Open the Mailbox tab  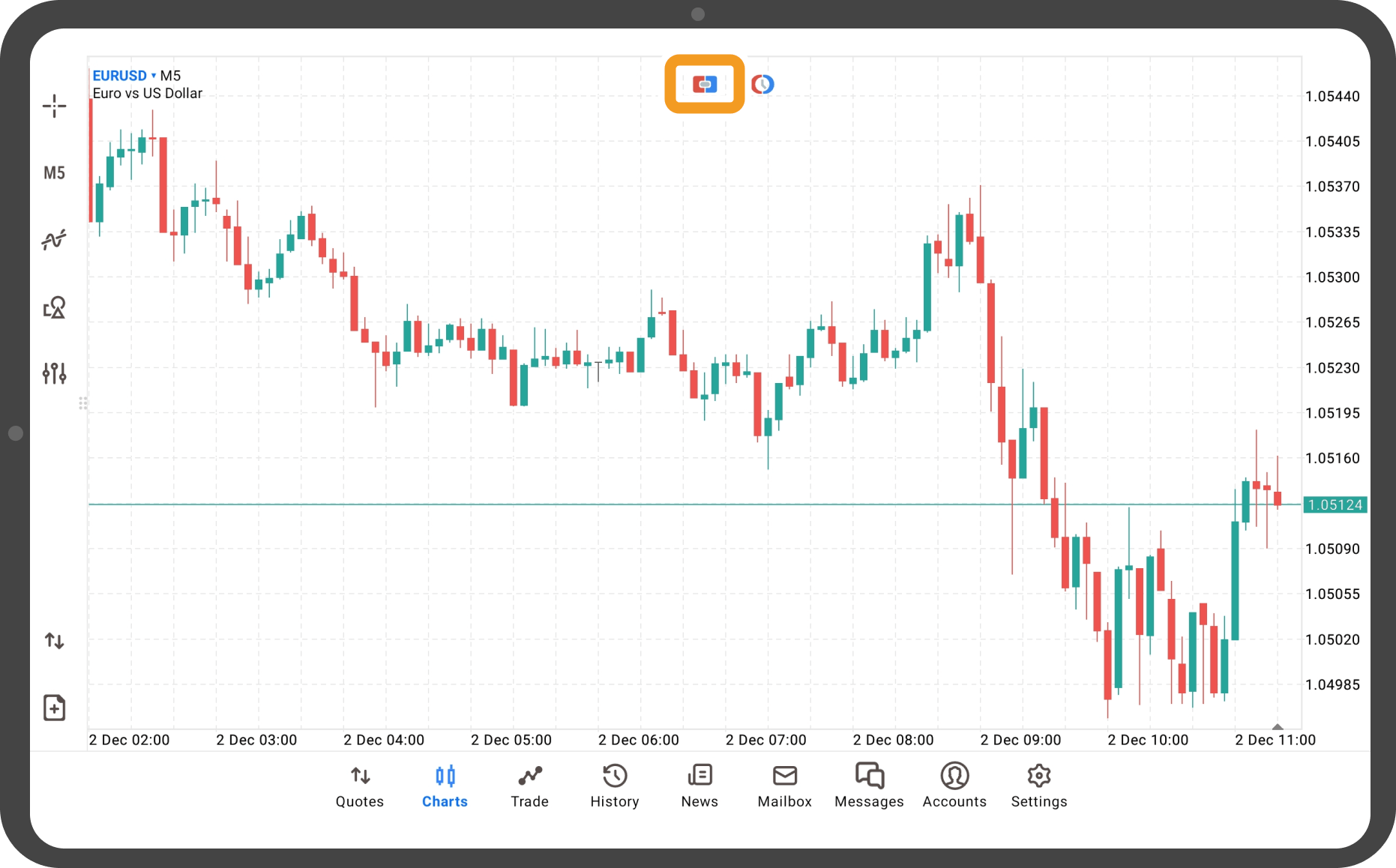tap(785, 786)
